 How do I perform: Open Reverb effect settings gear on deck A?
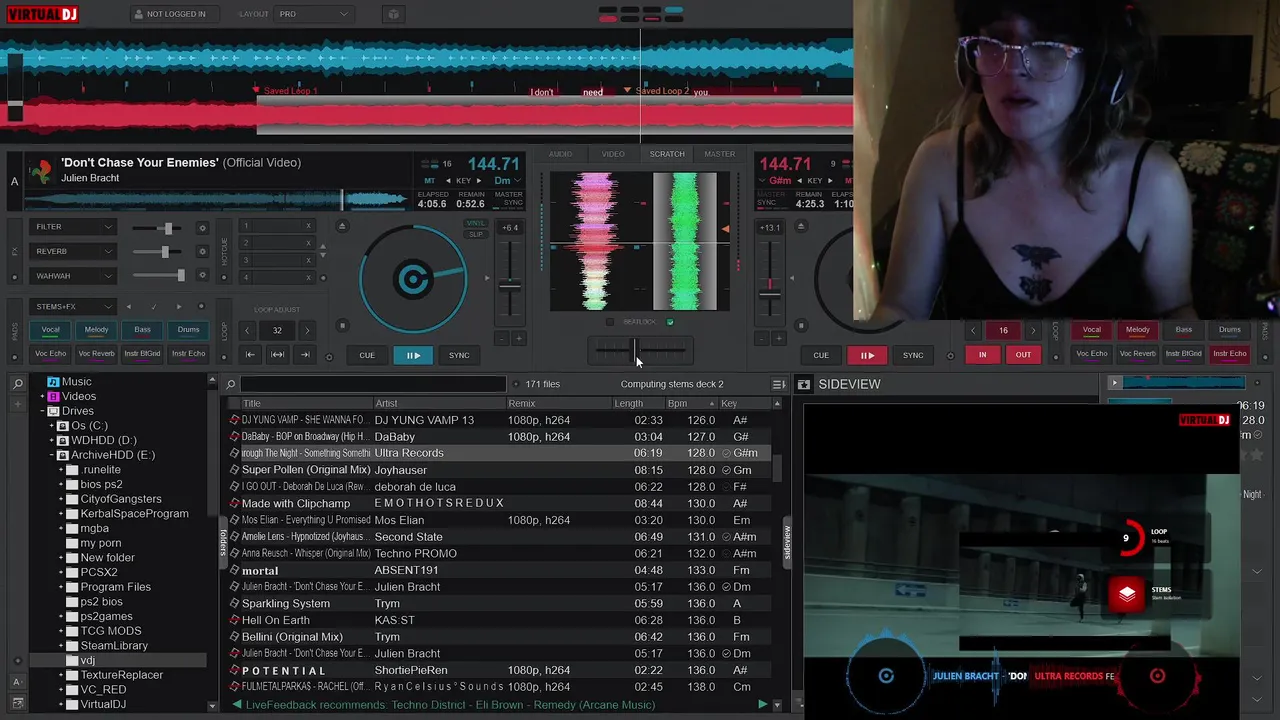click(202, 252)
